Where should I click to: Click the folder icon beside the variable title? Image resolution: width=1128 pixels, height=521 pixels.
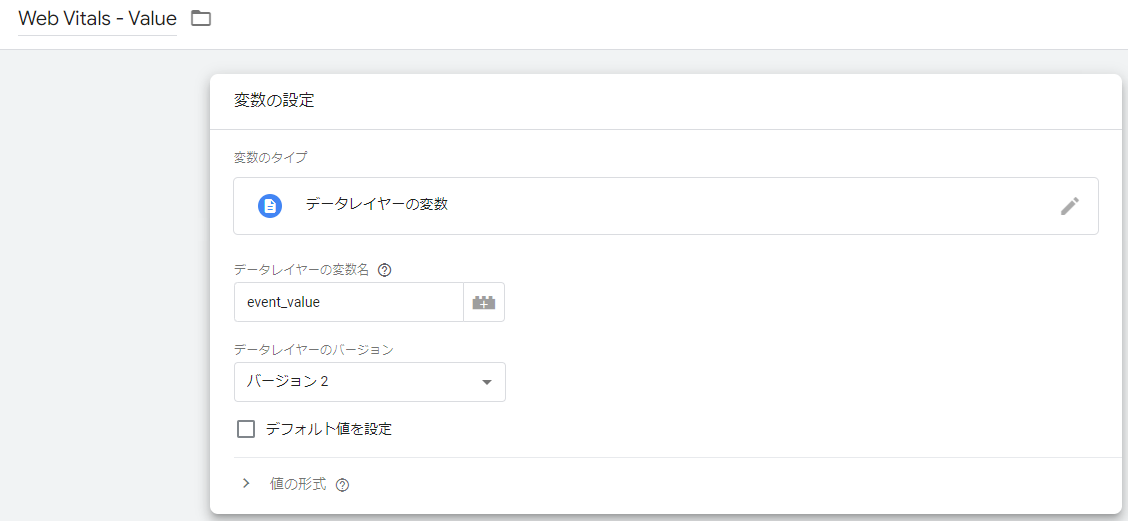pos(201,18)
